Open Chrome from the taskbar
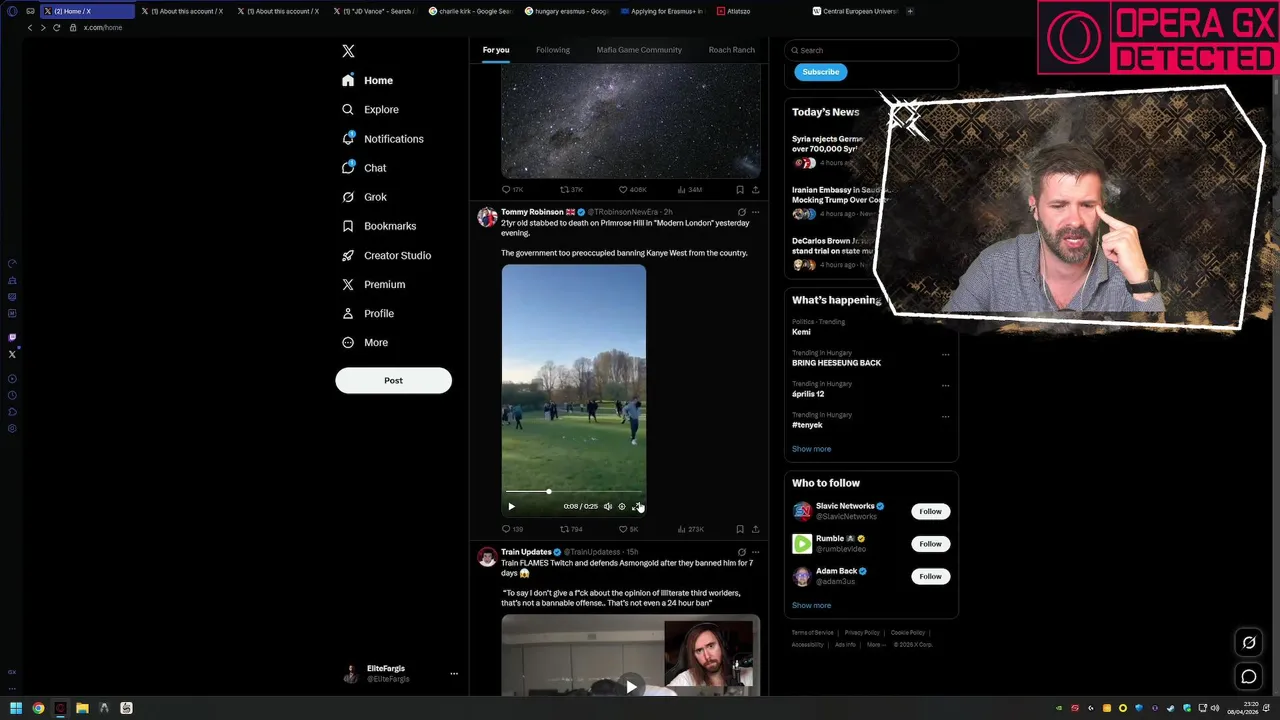 [38, 708]
